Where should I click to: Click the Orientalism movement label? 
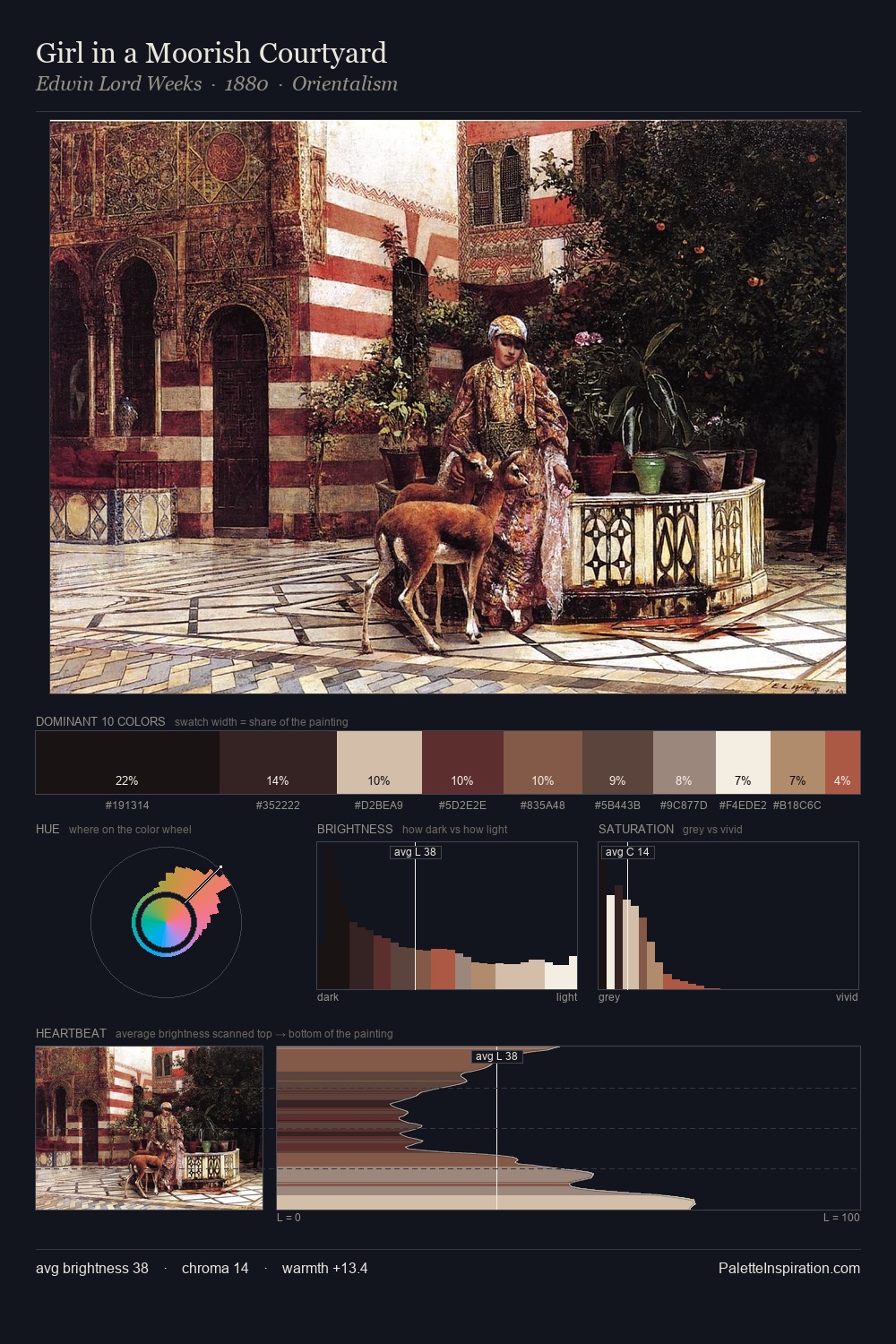(345, 83)
